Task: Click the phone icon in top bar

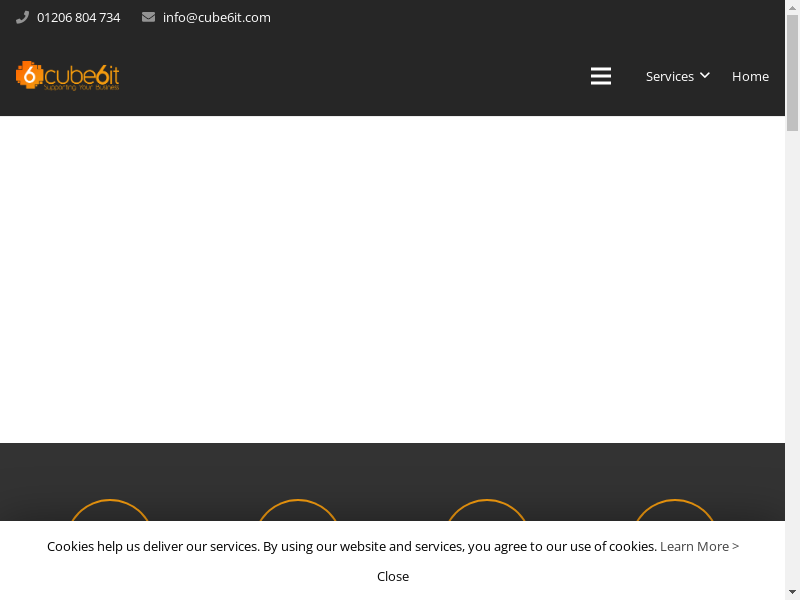Action: tap(22, 17)
